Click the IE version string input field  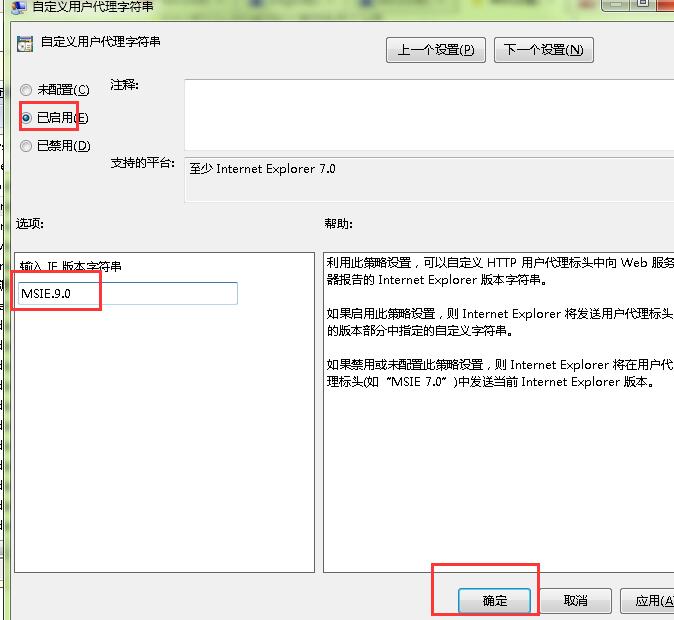128,293
